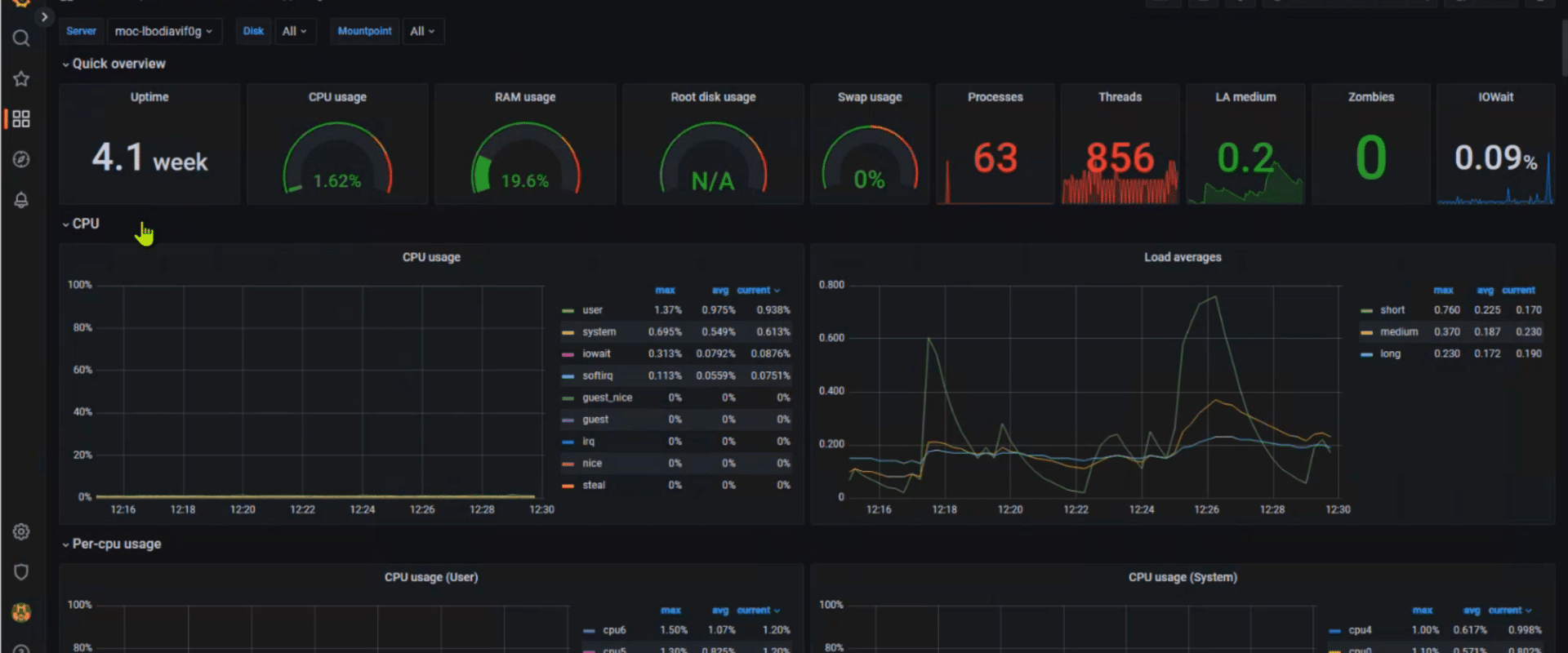Sort Load averages legend by avg

pyautogui.click(x=1485, y=290)
